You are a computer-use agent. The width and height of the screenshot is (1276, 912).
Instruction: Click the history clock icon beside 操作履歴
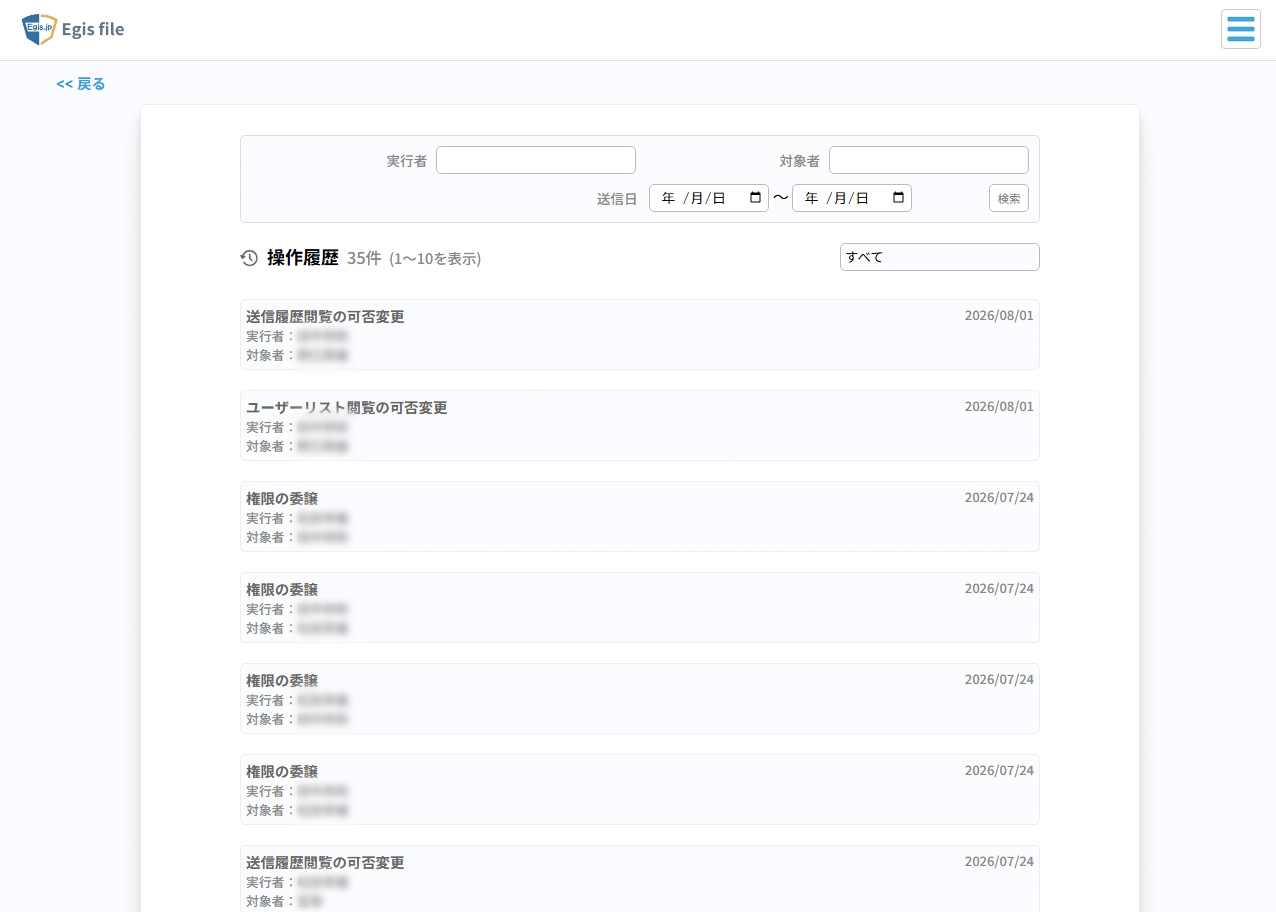point(250,258)
